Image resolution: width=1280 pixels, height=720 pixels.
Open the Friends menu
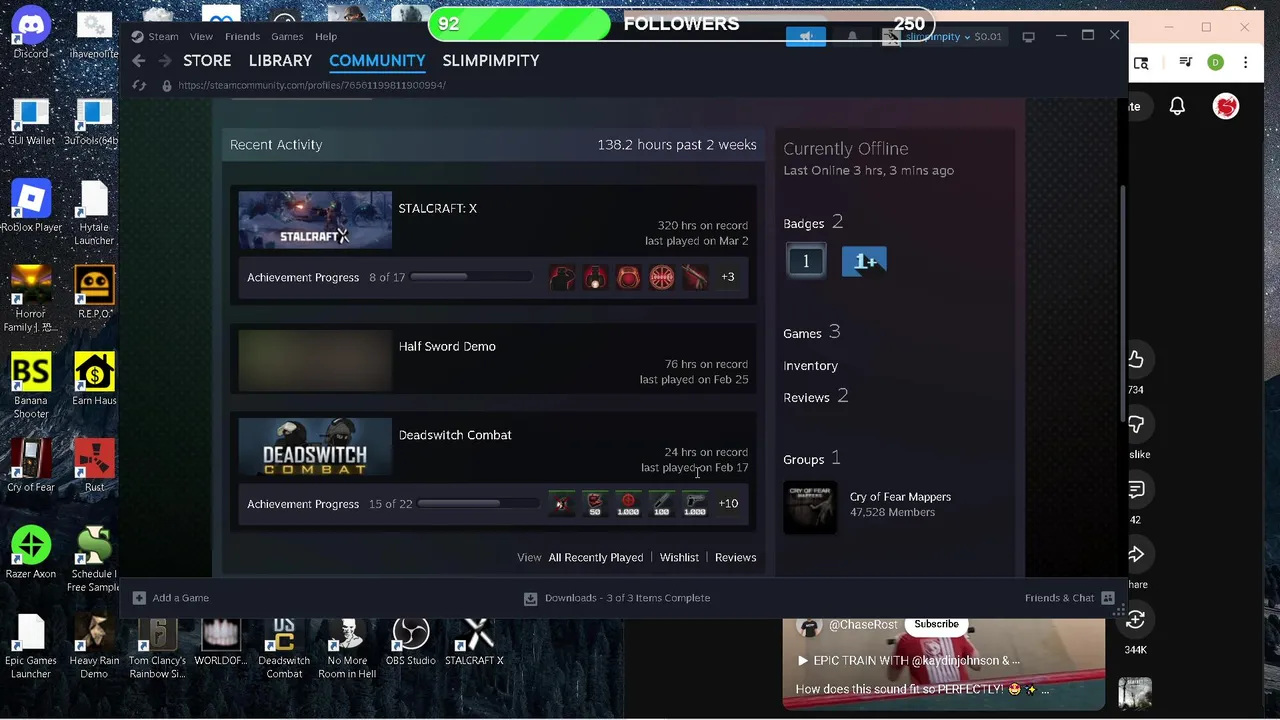point(242,37)
